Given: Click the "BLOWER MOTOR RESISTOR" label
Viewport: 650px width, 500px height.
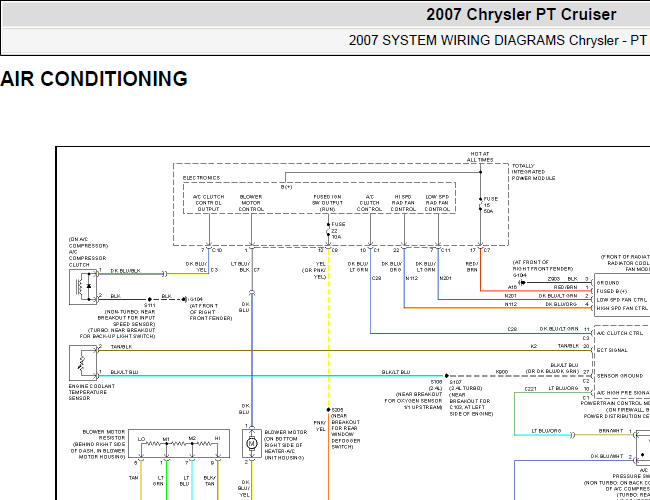Looking at the screenshot, I should (104, 435).
